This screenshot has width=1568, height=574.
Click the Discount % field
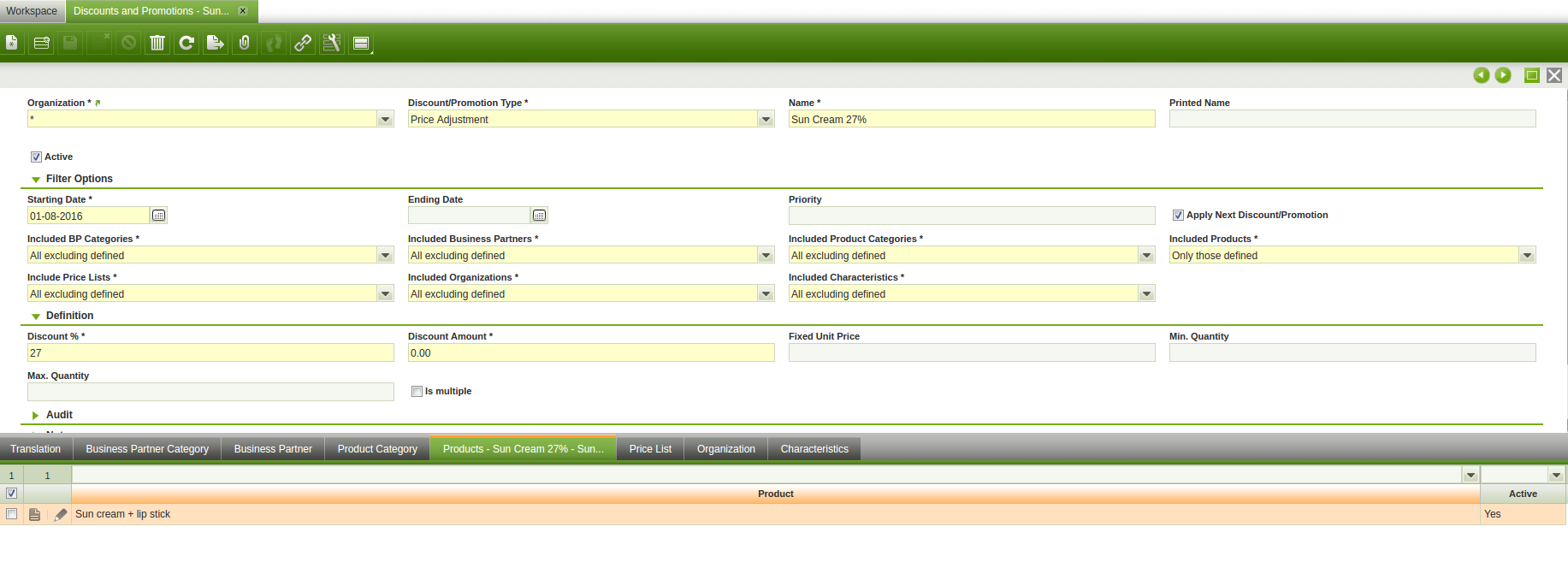coord(210,352)
